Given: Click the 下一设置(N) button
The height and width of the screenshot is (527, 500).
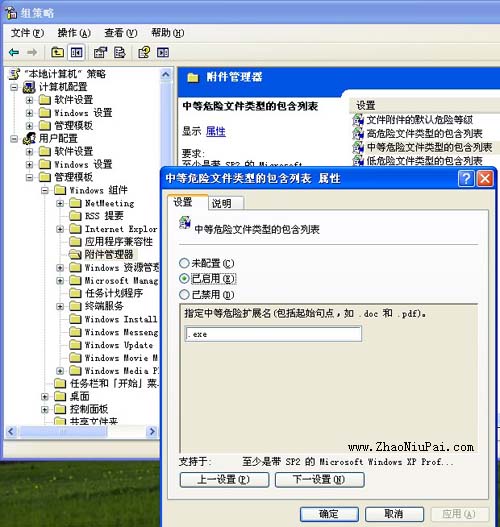Looking at the screenshot, I should click(319, 479).
